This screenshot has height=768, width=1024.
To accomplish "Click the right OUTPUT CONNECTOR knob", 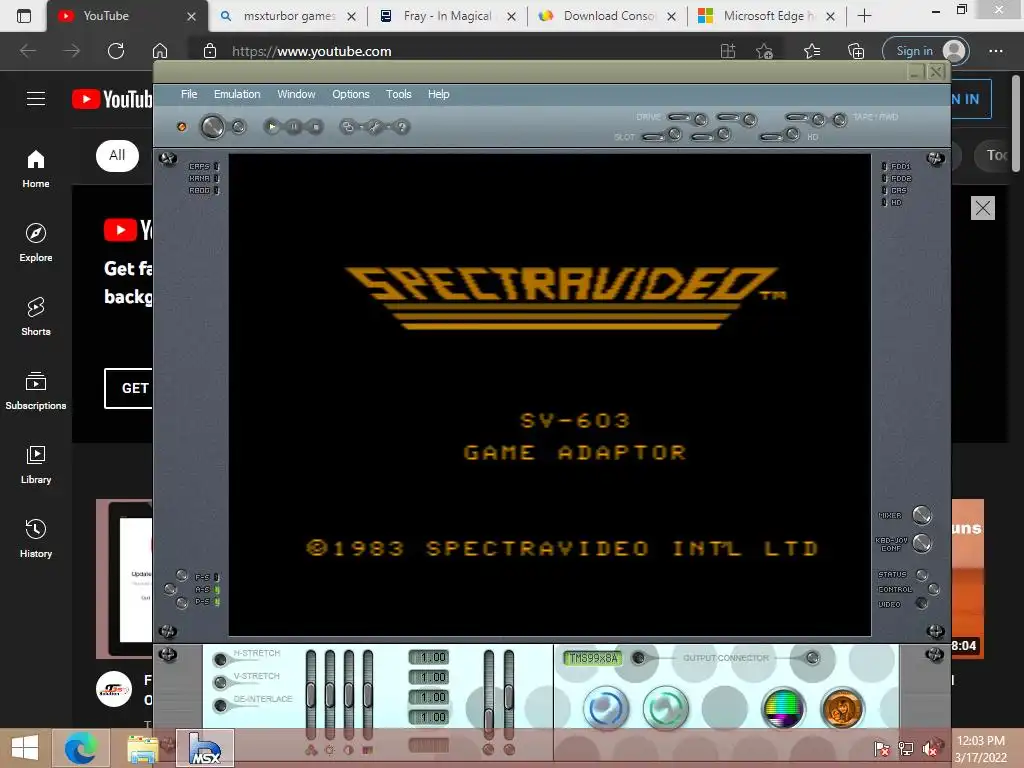I will point(812,658).
